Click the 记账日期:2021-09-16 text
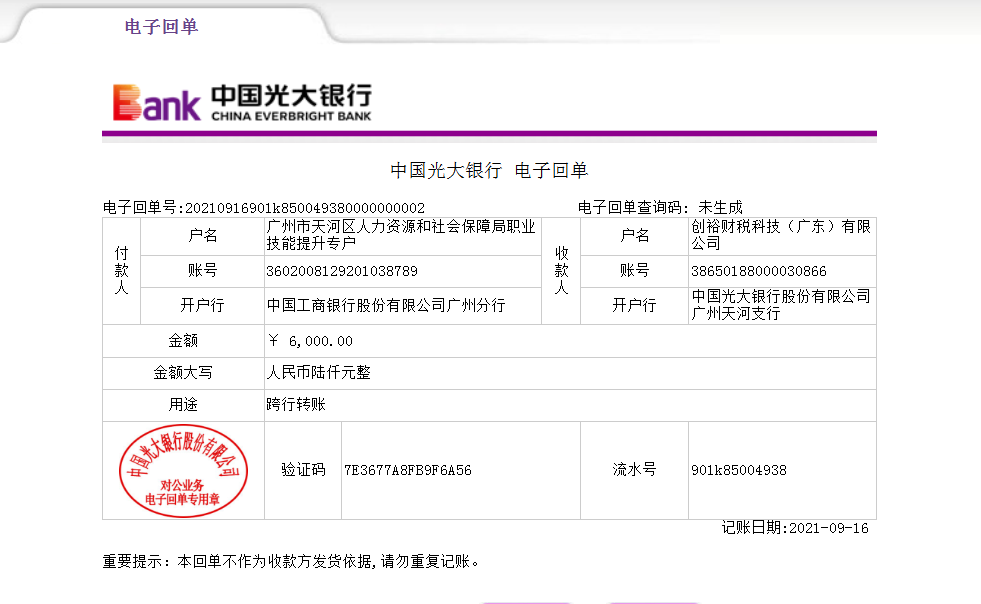 [x=795, y=528]
